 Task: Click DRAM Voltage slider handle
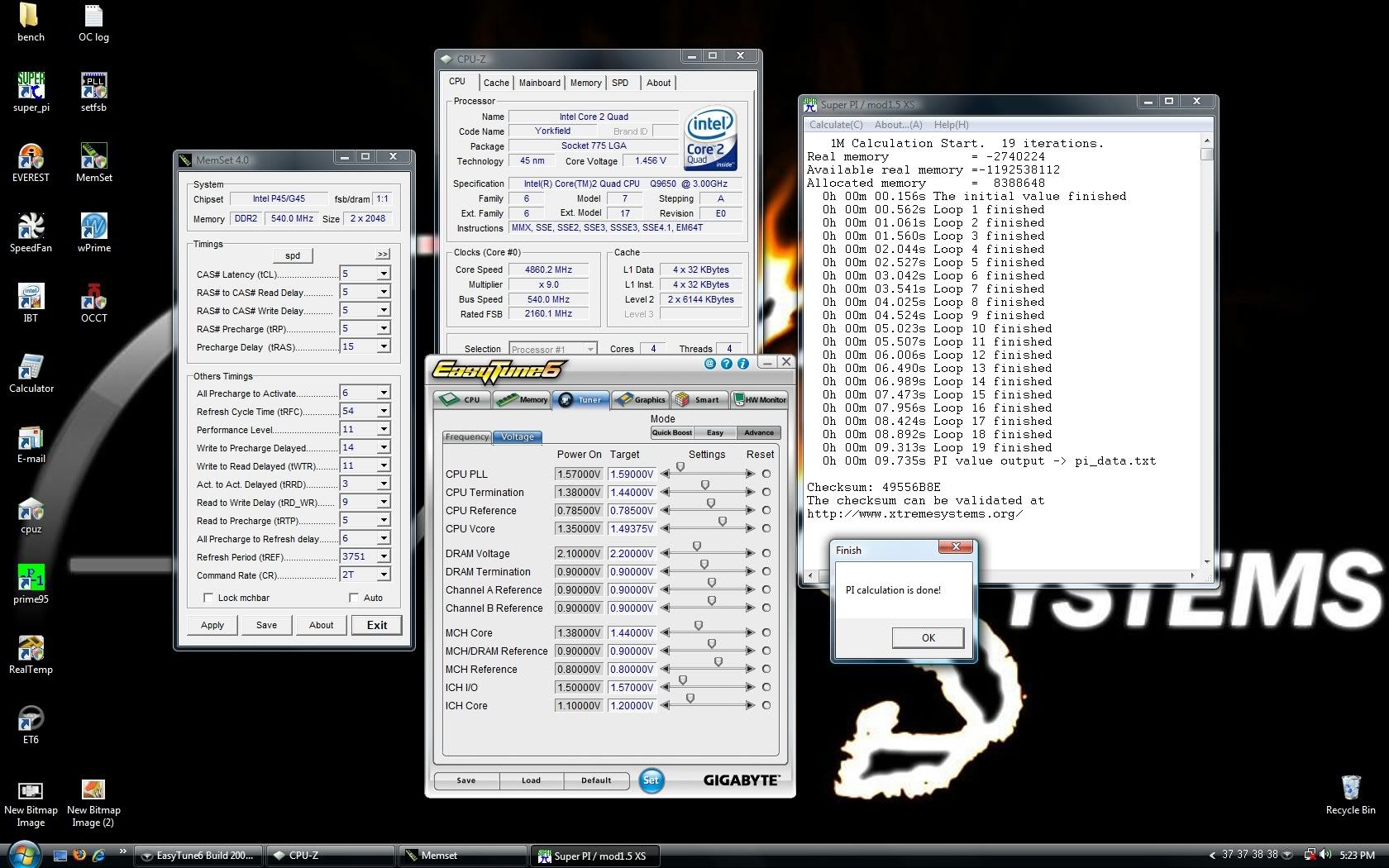pyautogui.click(x=697, y=546)
